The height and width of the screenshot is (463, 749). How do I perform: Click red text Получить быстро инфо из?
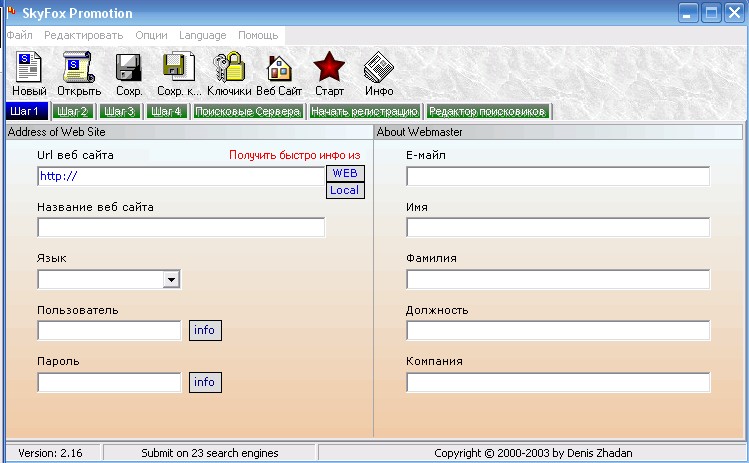(x=294, y=155)
